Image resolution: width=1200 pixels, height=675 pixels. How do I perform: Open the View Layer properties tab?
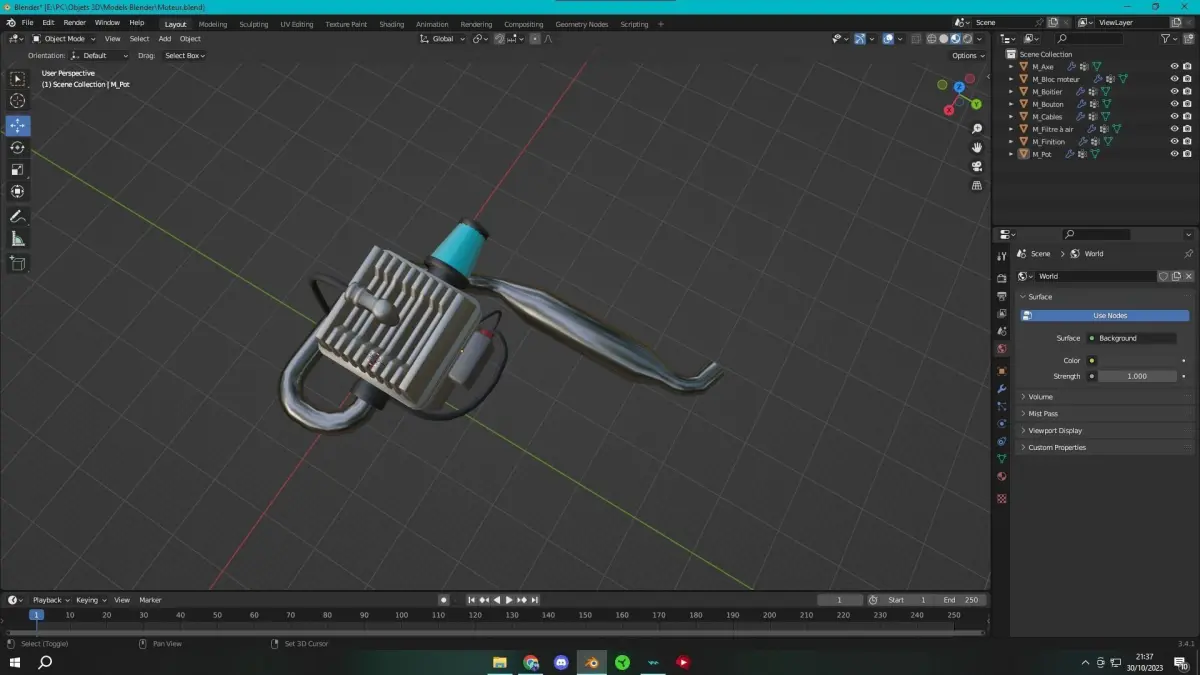[1002, 314]
